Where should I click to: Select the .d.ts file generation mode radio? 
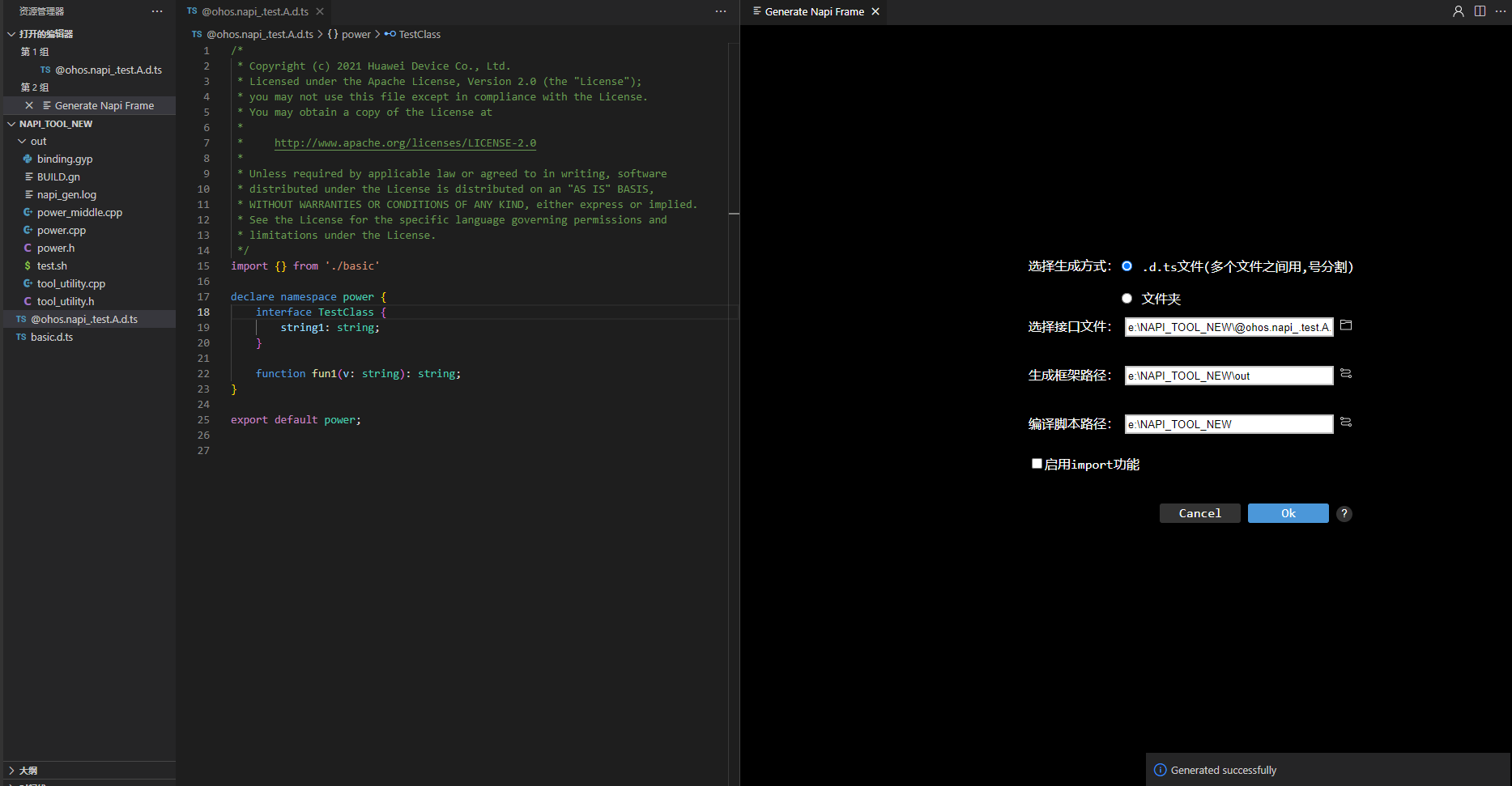click(x=1127, y=266)
